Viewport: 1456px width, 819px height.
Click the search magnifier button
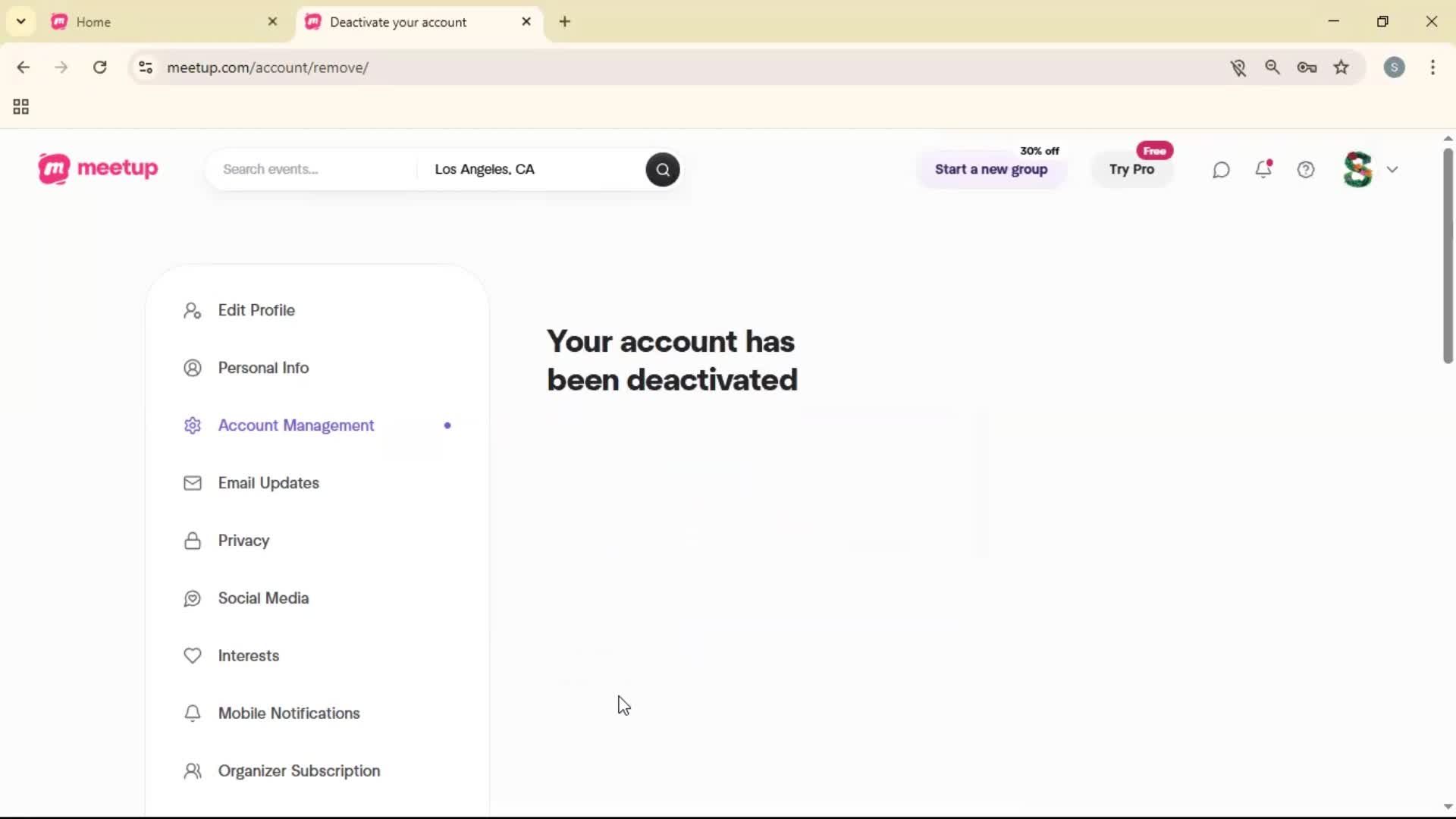point(662,169)
